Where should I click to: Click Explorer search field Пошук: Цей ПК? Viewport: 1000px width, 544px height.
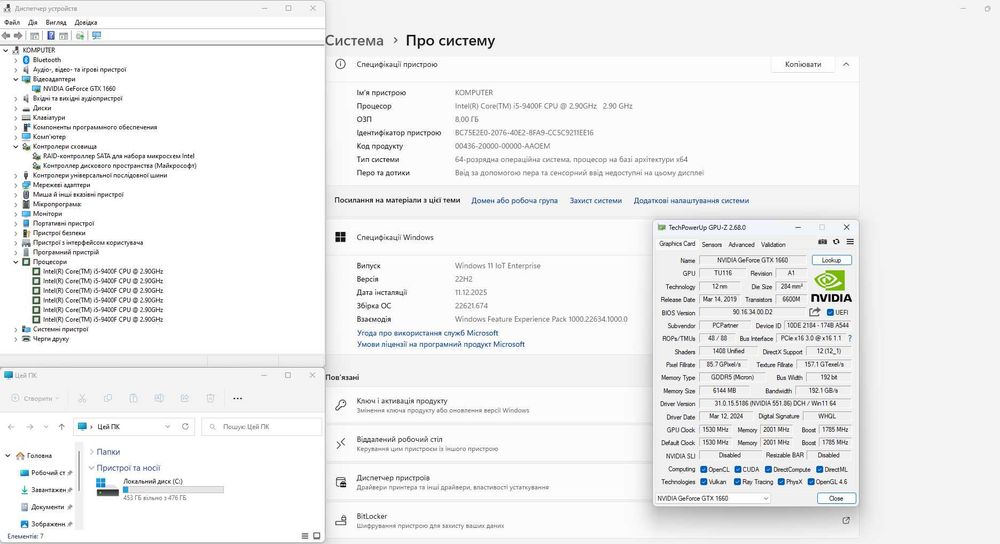262,427
